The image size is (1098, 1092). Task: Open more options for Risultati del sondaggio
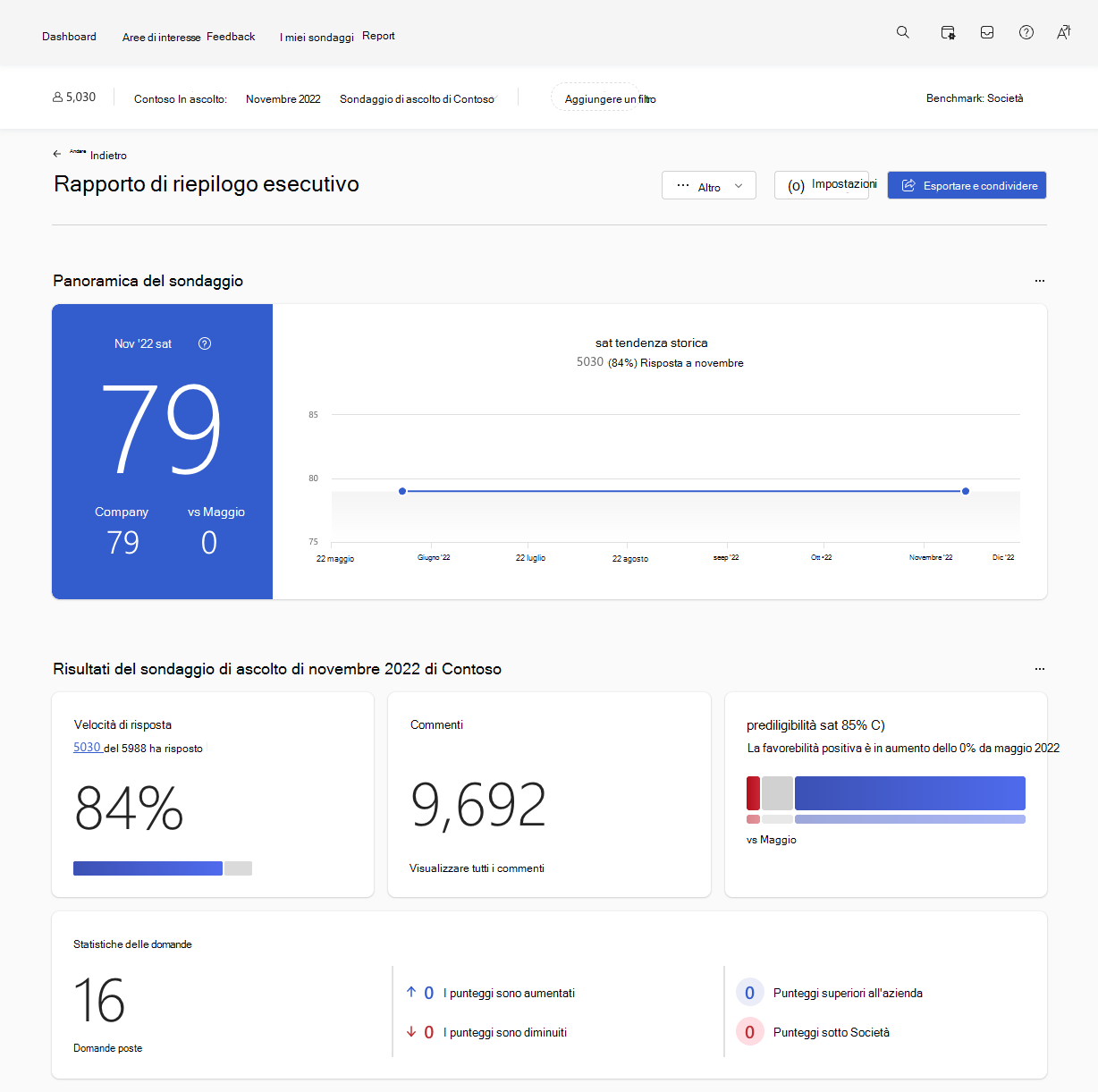click(1040, 669)
